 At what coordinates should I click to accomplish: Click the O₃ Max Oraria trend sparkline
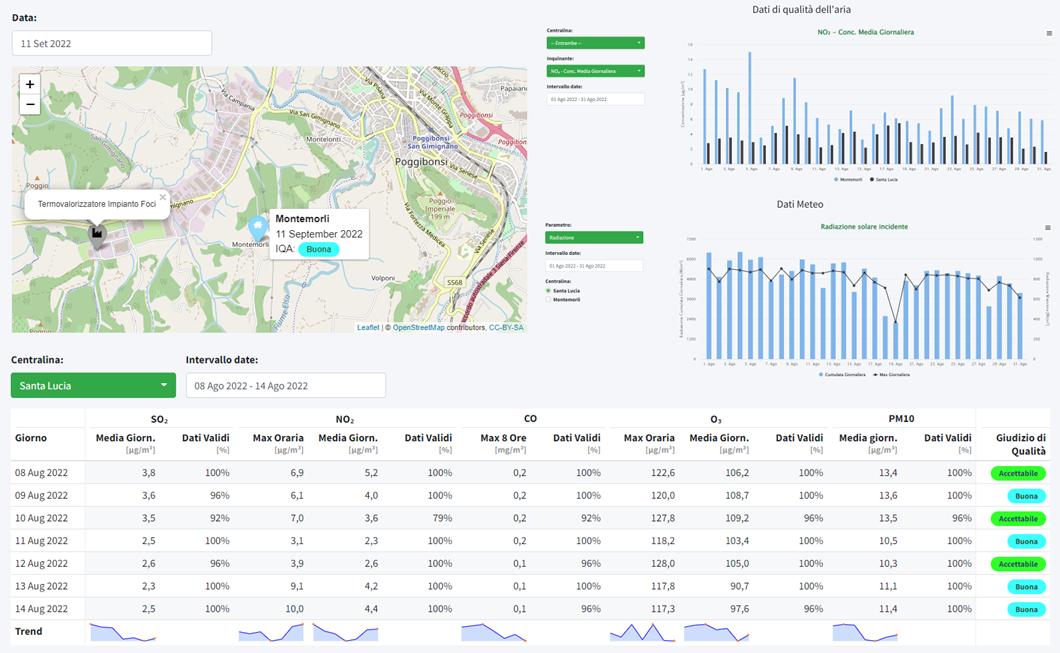click(642, 632)
